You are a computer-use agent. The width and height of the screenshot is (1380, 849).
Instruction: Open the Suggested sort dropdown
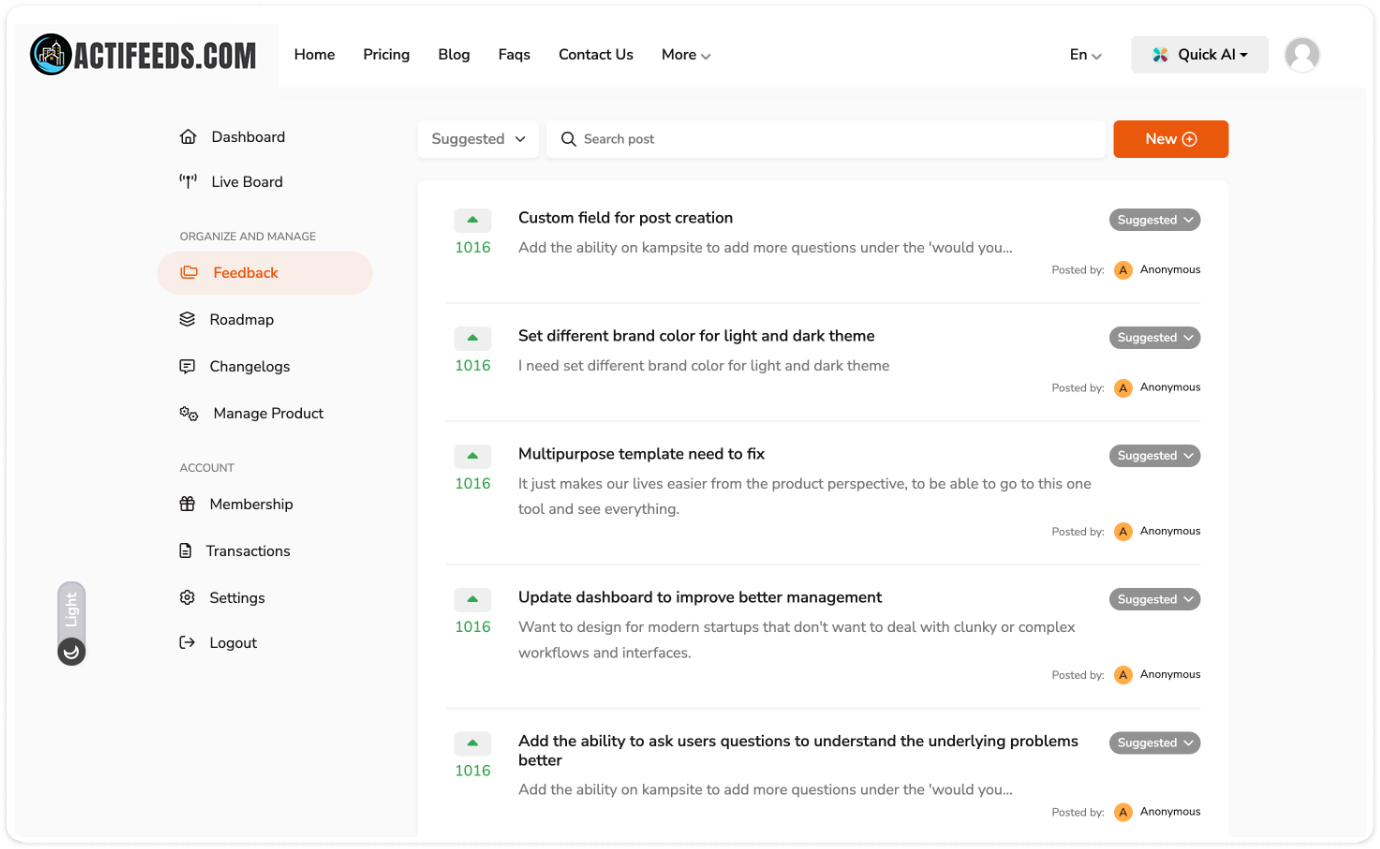[478, 139]
